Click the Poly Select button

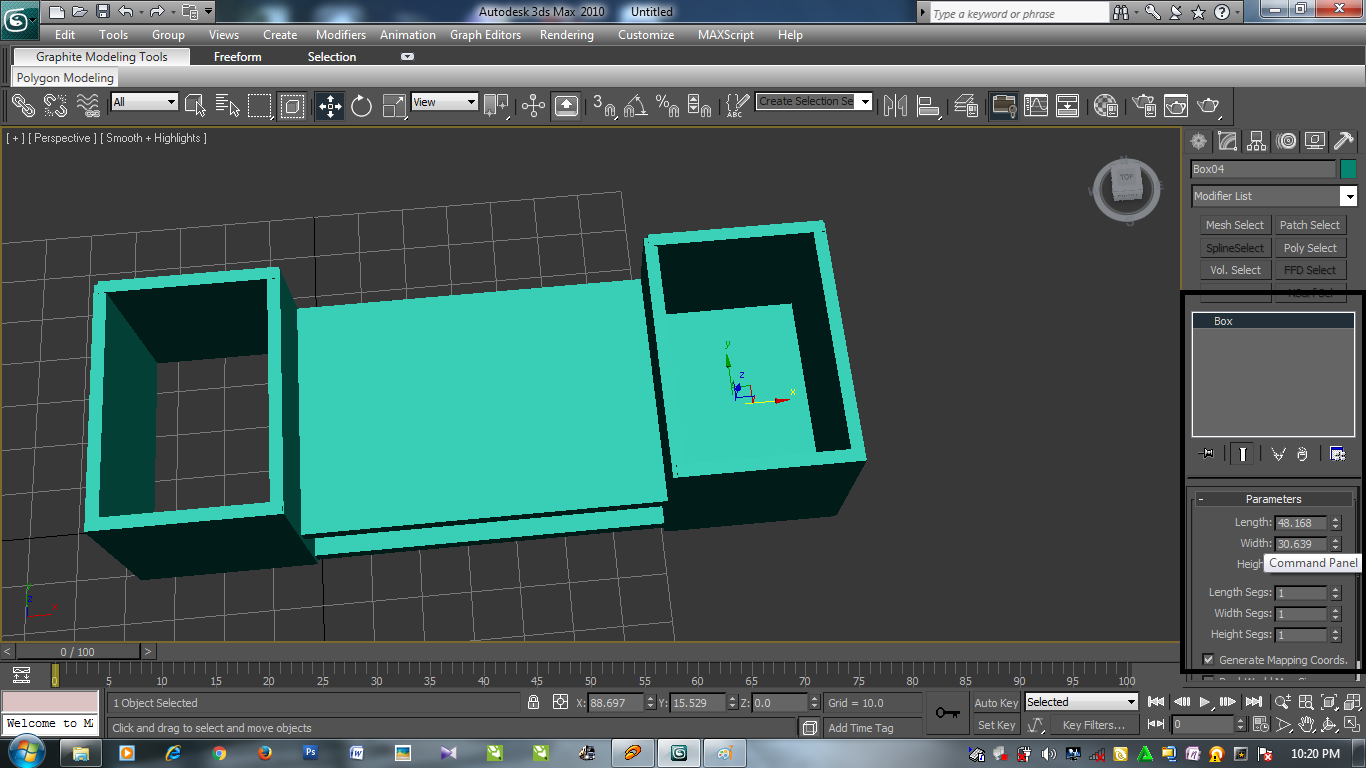pyautogui.click(x=1310, y=247)
